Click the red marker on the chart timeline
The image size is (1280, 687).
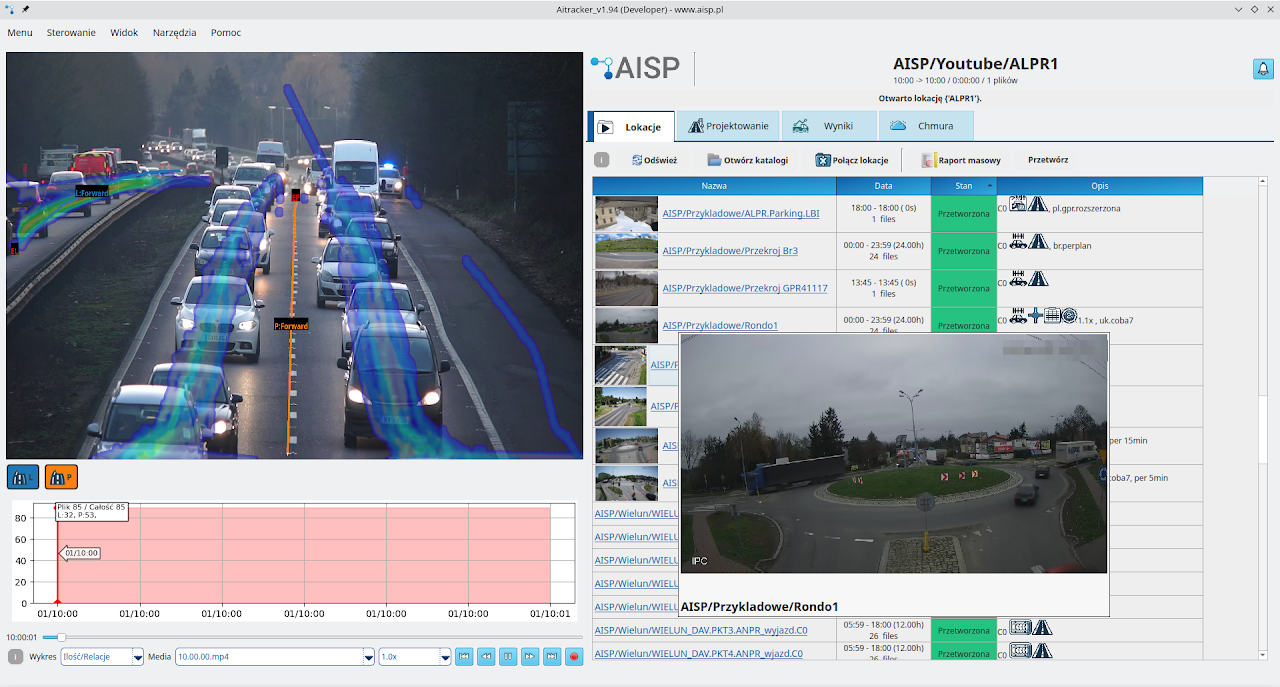click(x=57, y=602)
